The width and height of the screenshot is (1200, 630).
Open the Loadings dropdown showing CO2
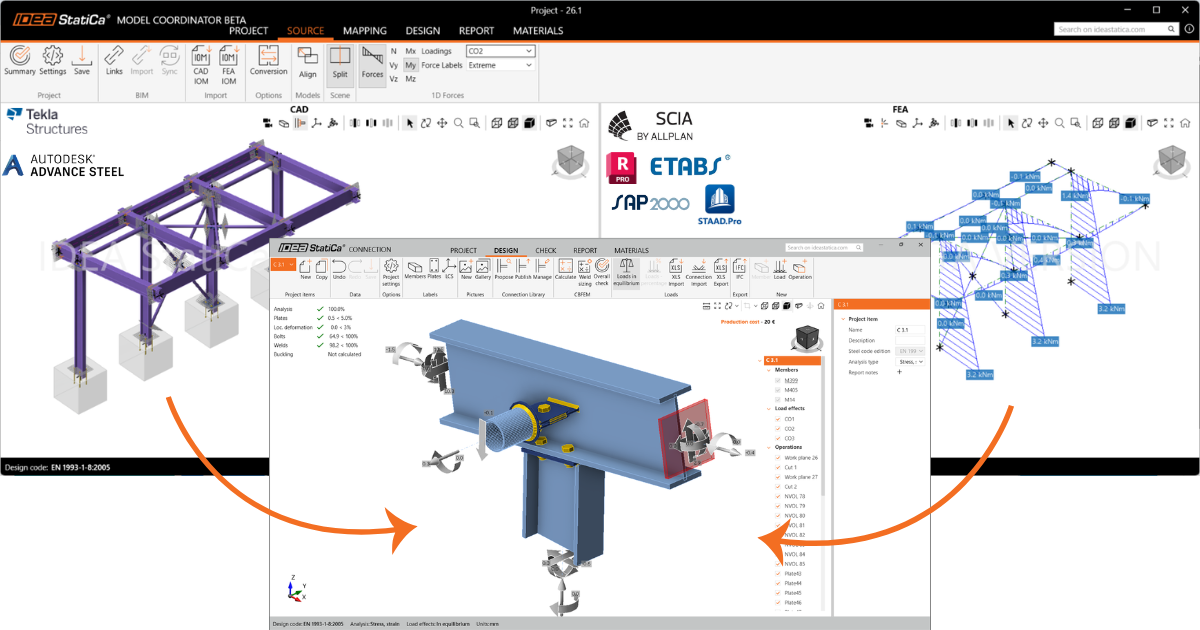[x=501, y=51]
